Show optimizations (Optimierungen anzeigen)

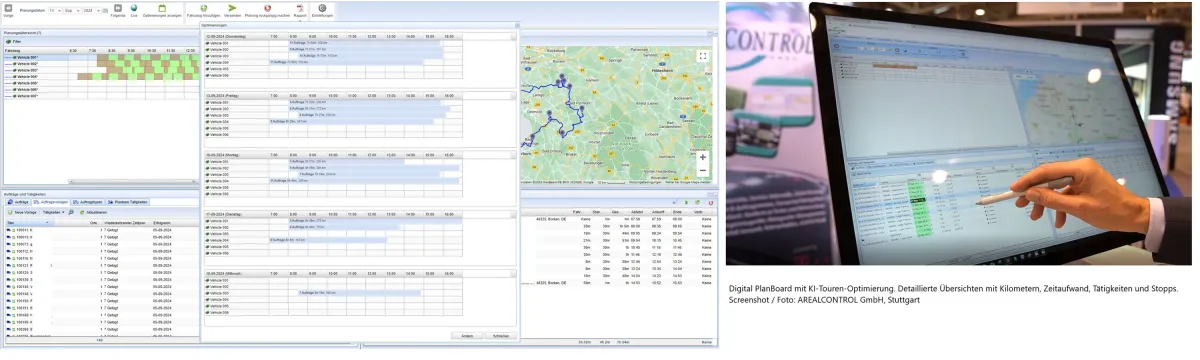coord(162,10)
